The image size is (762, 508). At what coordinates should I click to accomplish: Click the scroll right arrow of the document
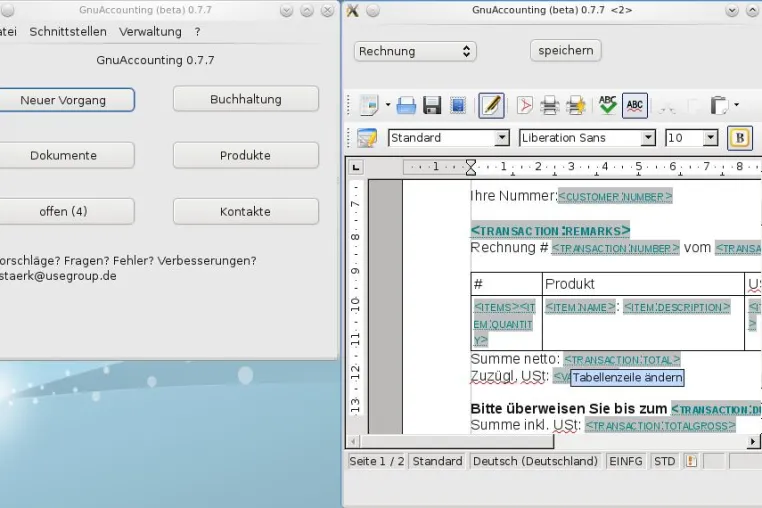753,441
